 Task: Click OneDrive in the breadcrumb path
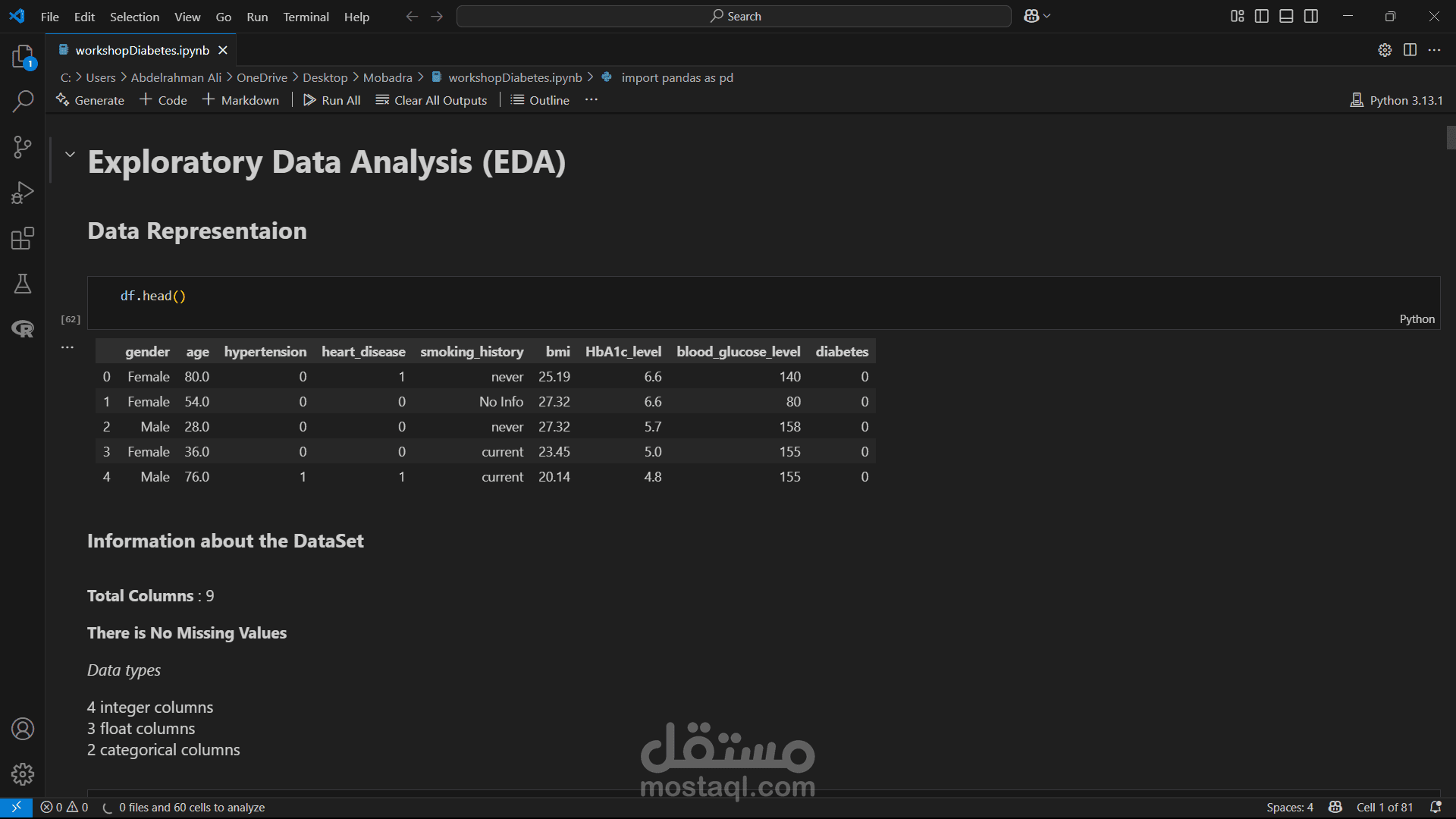coord(262,77)
